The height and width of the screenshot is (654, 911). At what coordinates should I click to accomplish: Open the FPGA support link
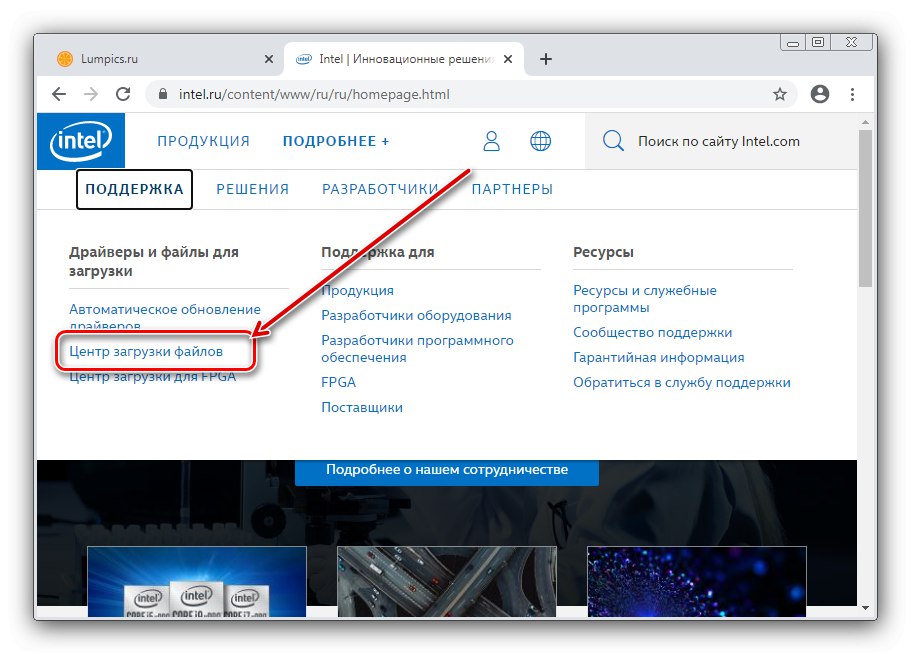[338, 382]
